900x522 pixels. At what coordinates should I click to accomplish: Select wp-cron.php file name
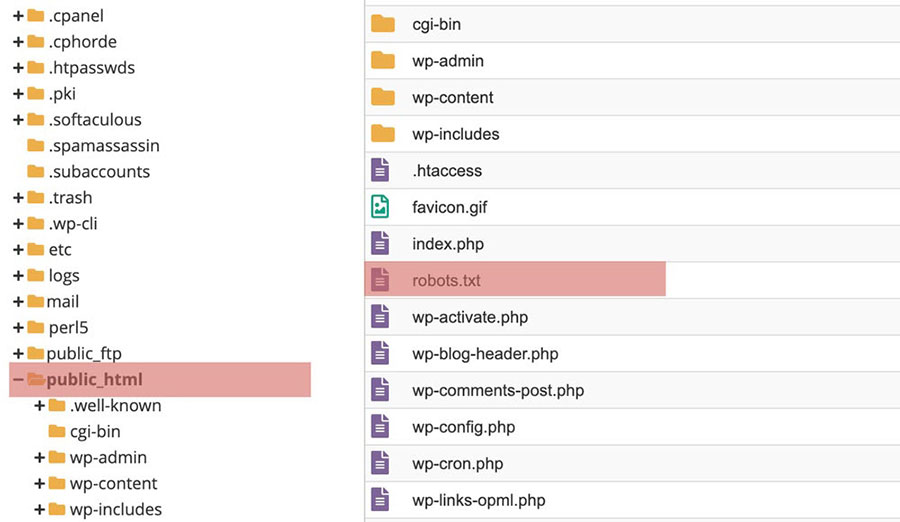(x=458, y=463)
